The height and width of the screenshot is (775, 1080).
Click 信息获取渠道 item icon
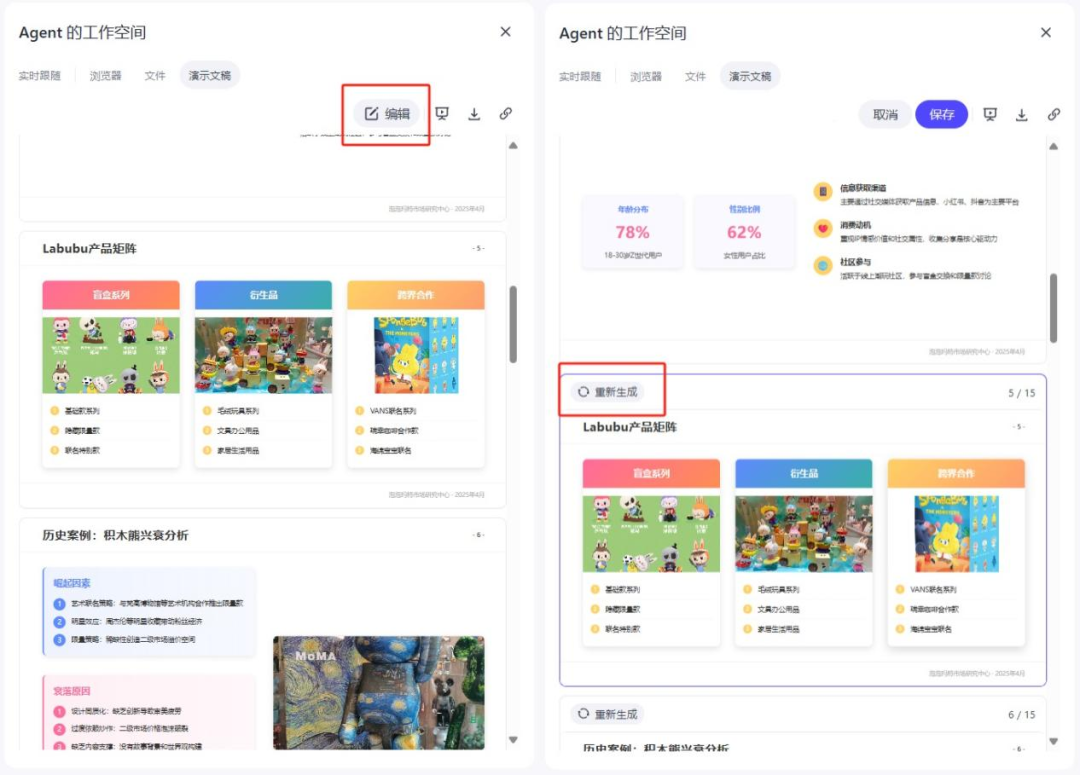tap(822, 192)
